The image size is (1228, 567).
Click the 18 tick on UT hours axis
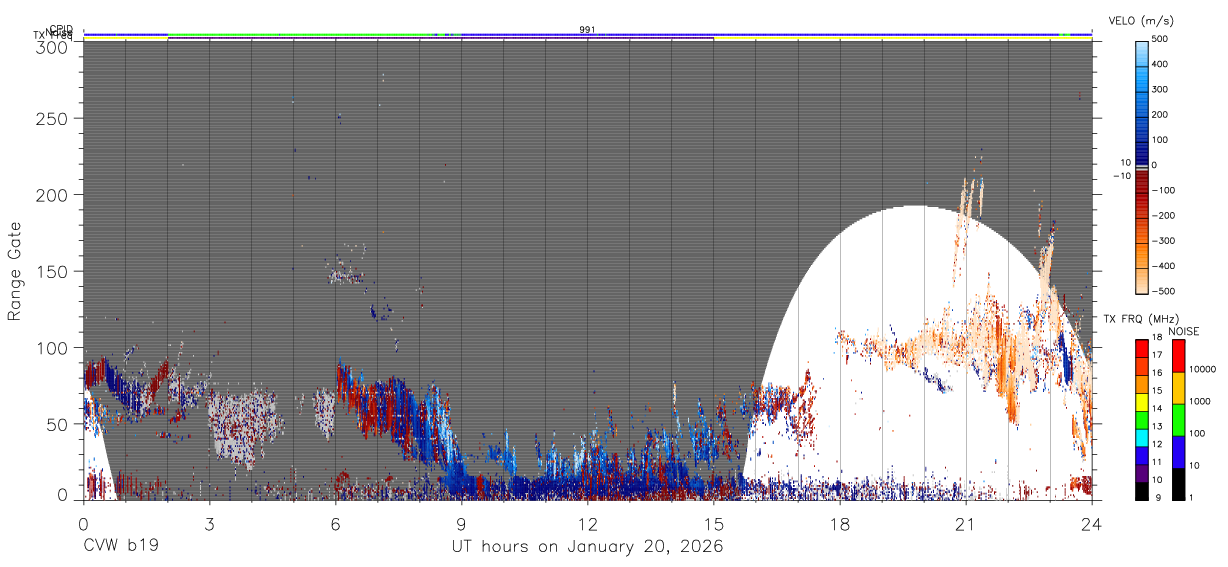[x=839, y=523]
